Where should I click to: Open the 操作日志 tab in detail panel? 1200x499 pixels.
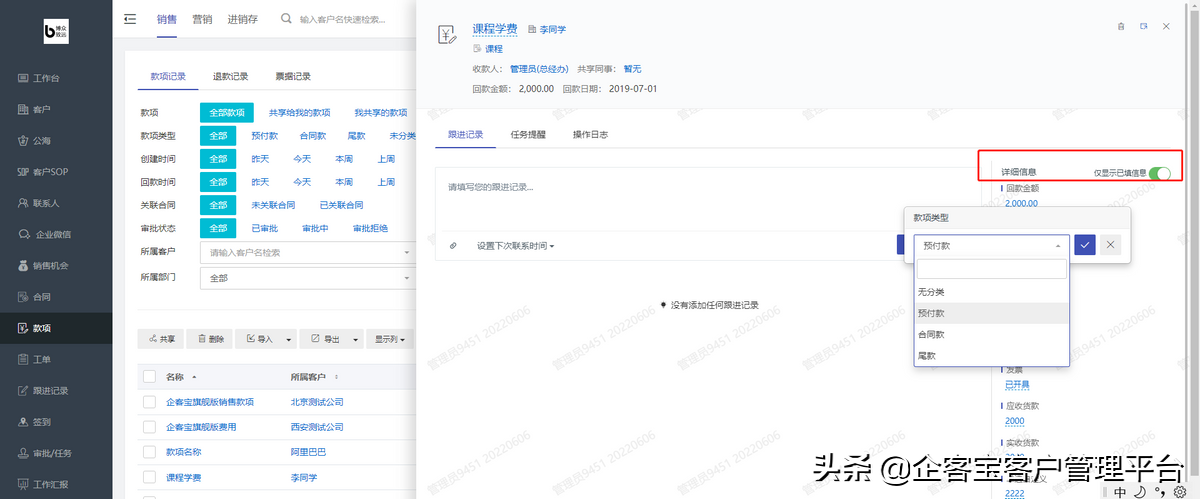pos(590,134)
